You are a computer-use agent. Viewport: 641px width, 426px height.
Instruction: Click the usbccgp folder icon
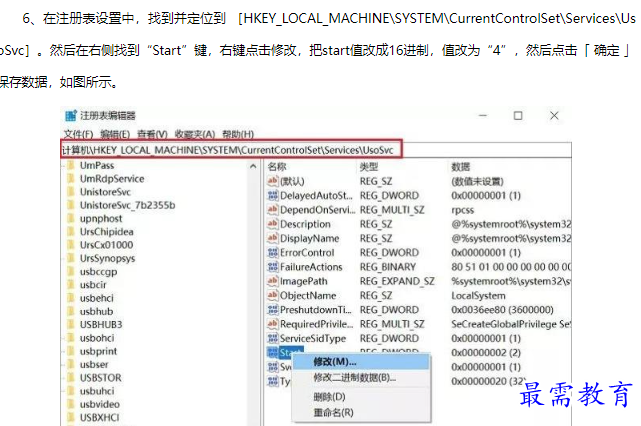click(71, 271)
